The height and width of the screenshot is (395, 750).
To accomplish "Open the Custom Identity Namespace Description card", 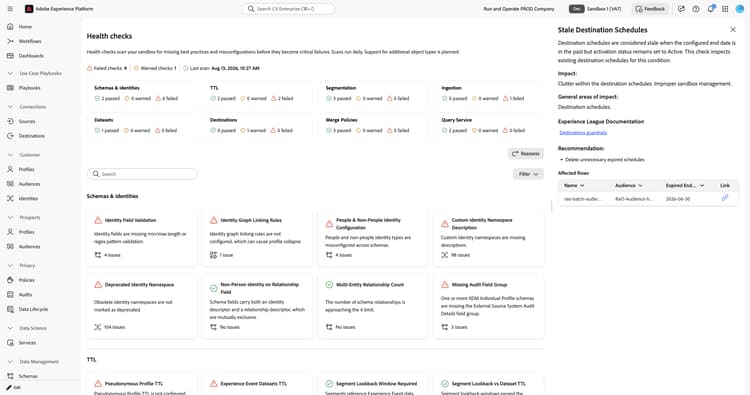I will point(488,238).
